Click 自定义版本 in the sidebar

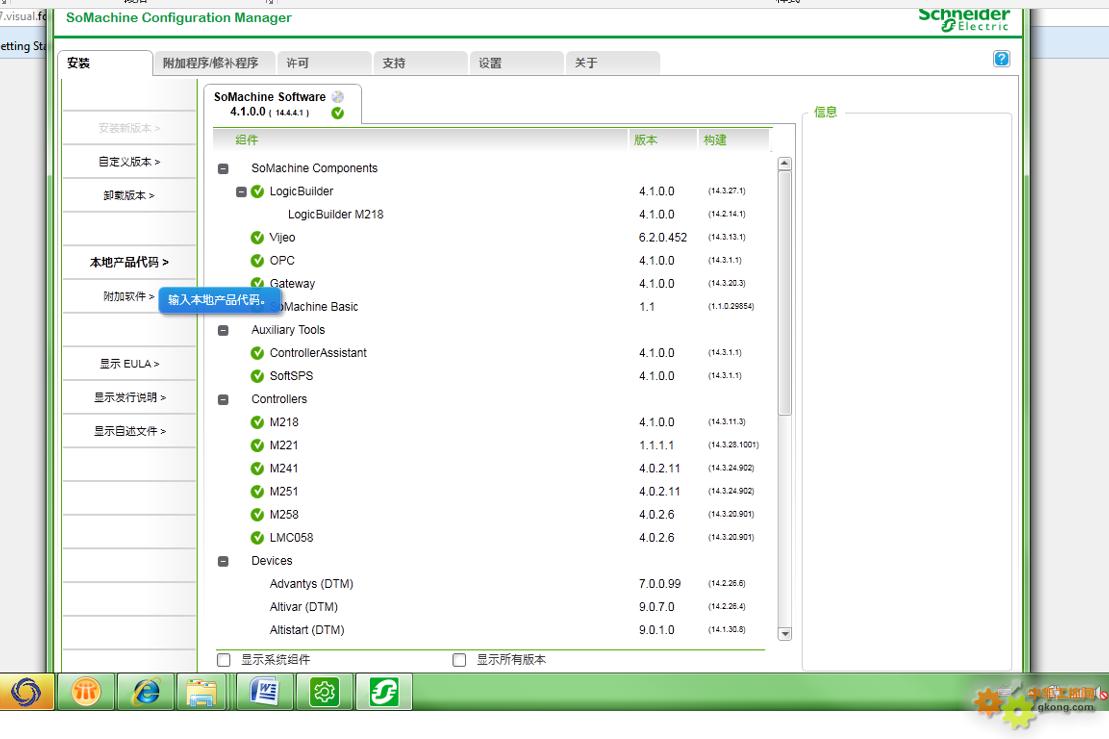pyautogui.click(x=129, y=162)
